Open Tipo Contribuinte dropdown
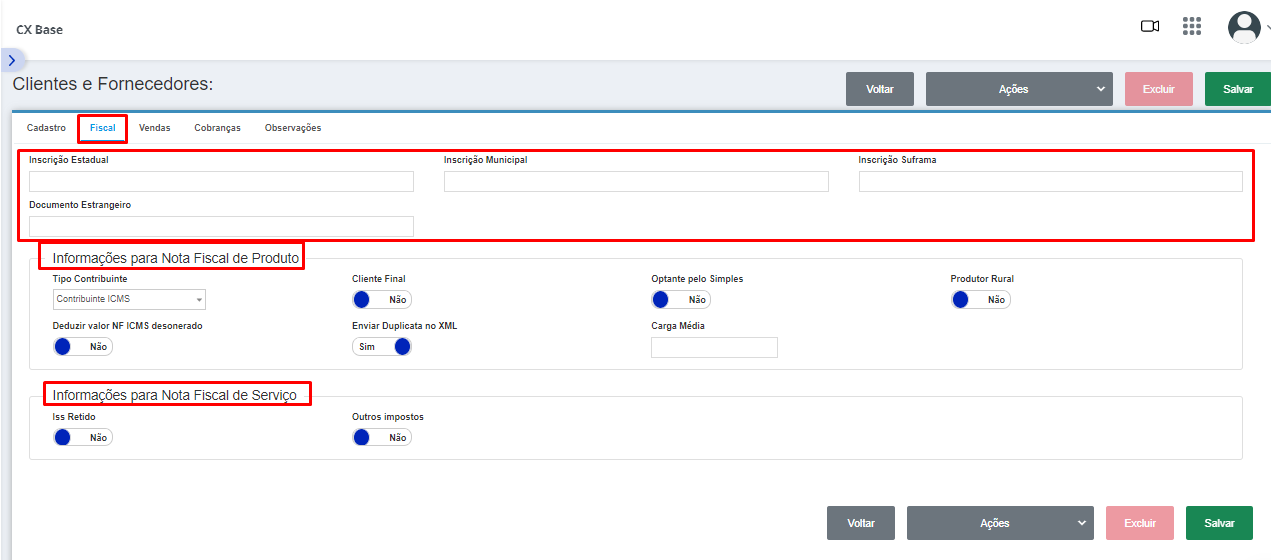1271x560 pixels. tap(129, 299)
